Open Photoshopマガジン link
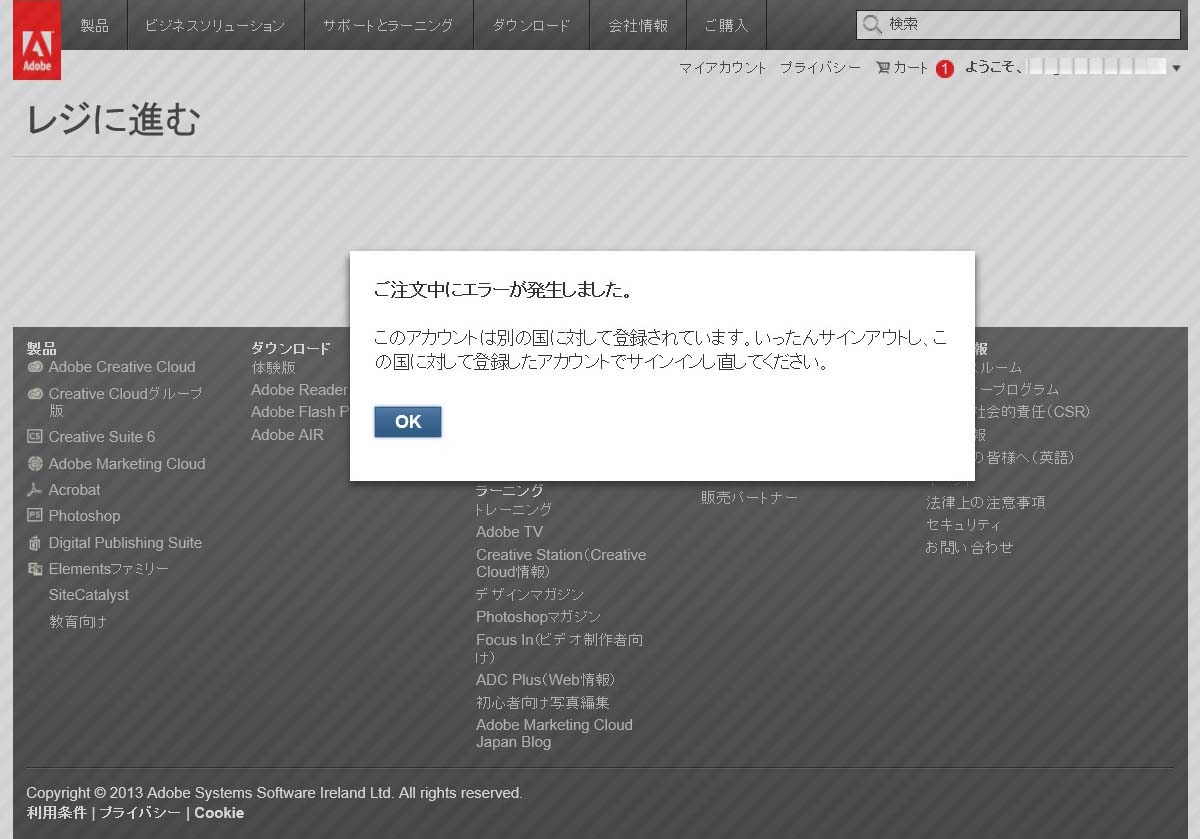1200x839 pixels. click(538, 617)
